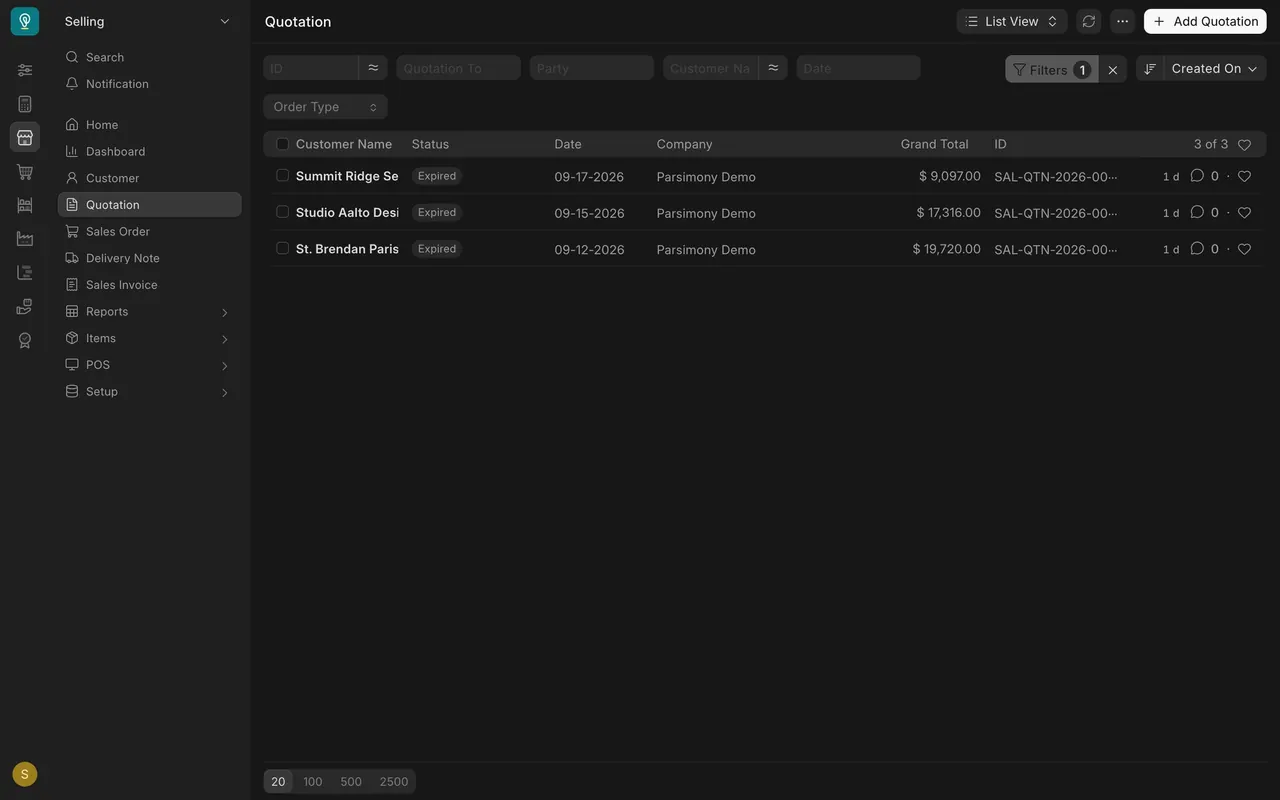Expand the Items sidebar section

pyautogui.click(x=149, y=338)
